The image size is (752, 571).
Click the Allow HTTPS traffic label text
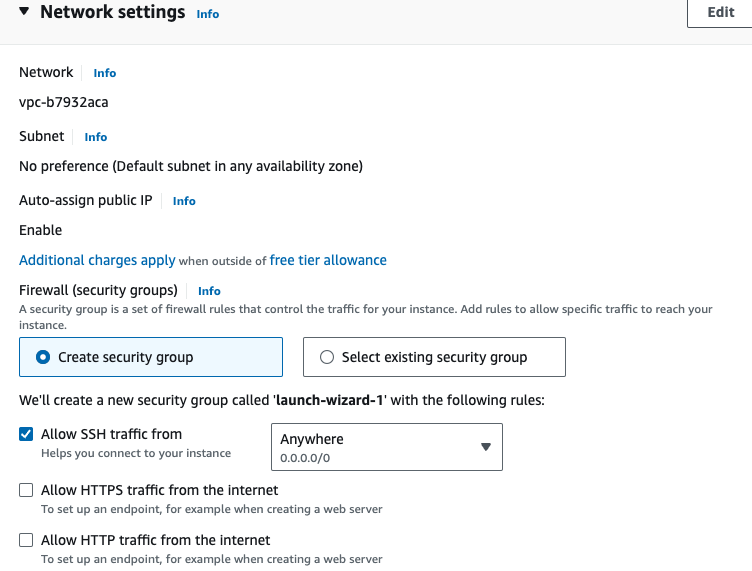[159, 490]
